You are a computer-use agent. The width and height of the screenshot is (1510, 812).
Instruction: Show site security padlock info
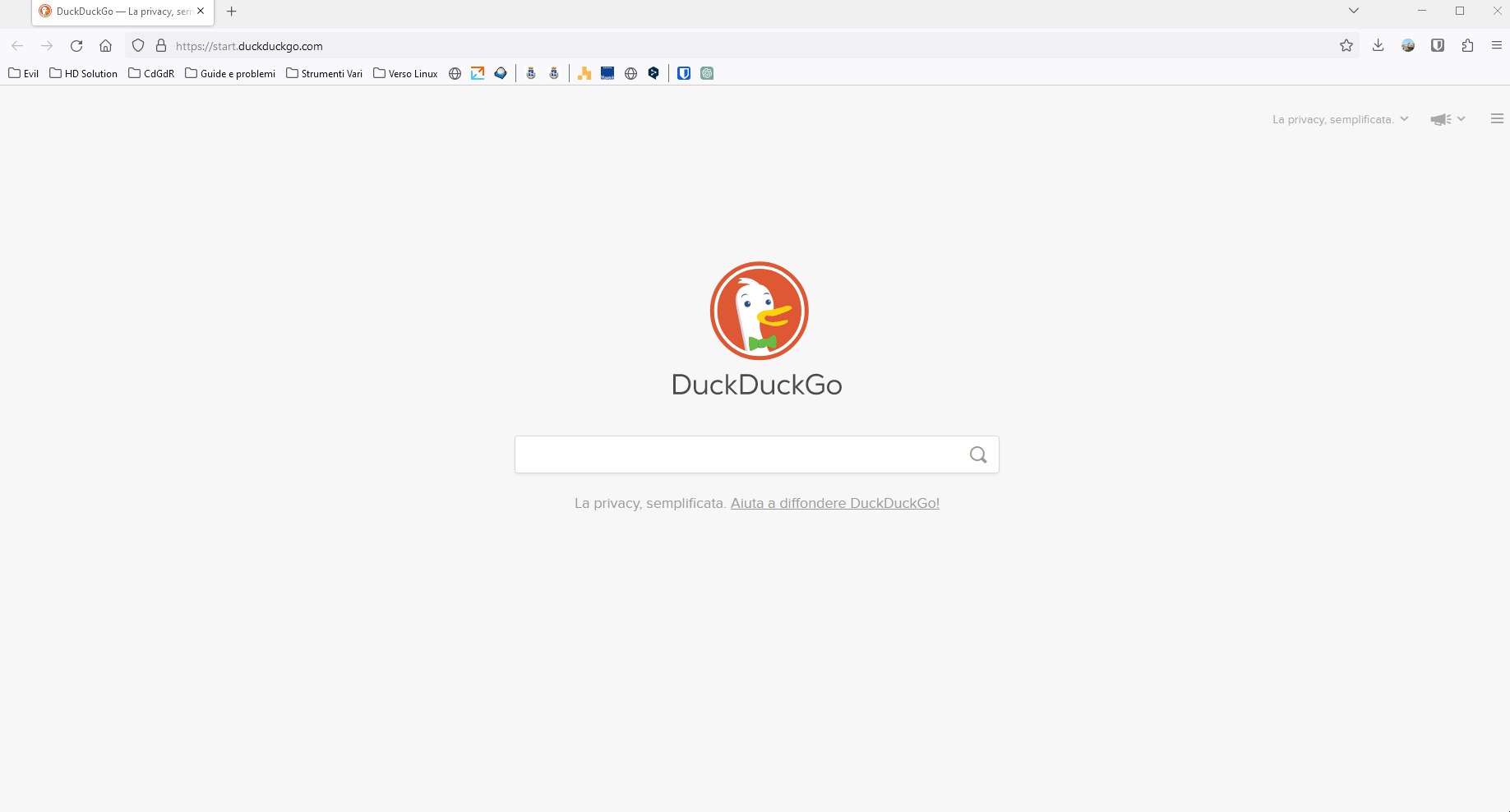tap(161, 46)
